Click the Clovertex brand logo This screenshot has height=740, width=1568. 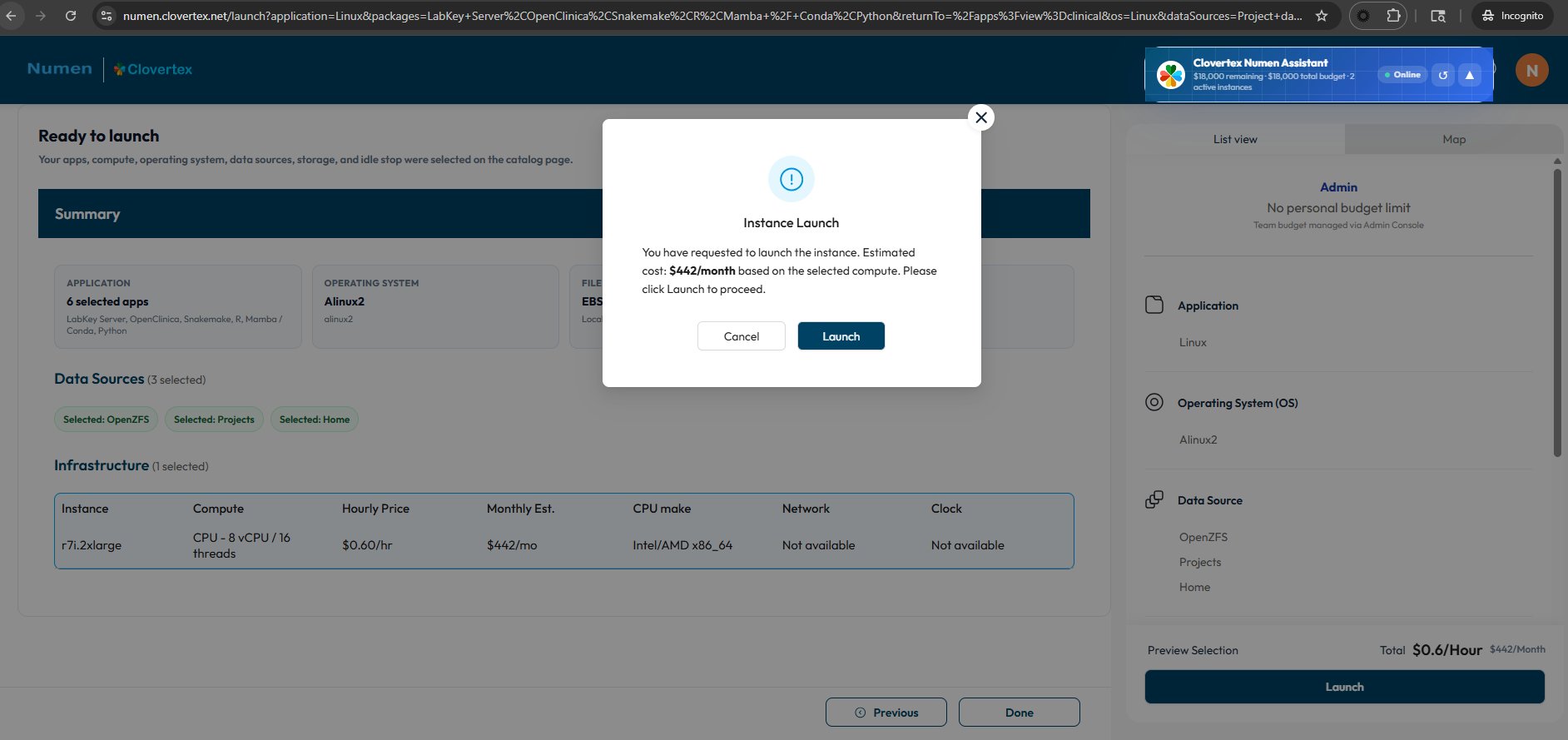click(x=153, y=69)
